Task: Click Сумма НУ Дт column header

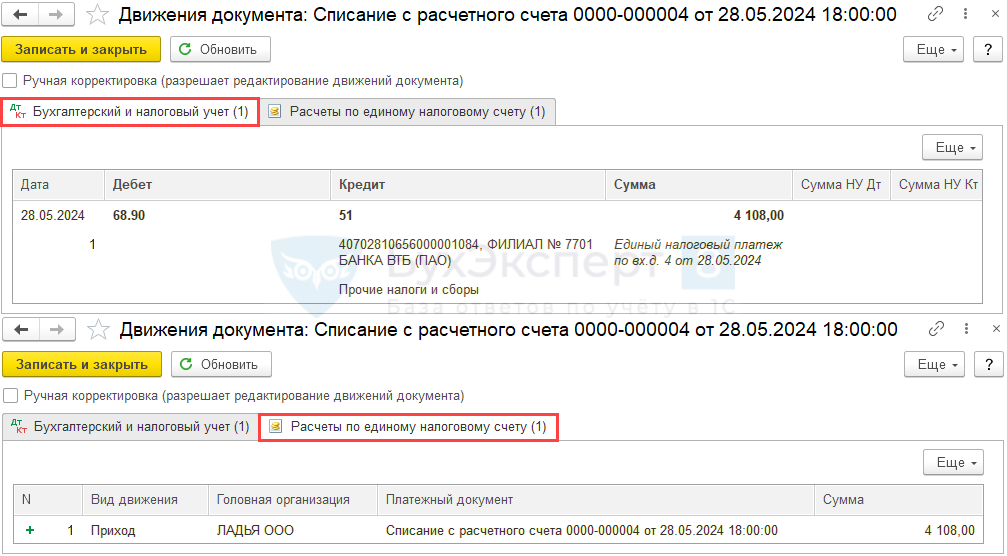Action: point(841,185)
